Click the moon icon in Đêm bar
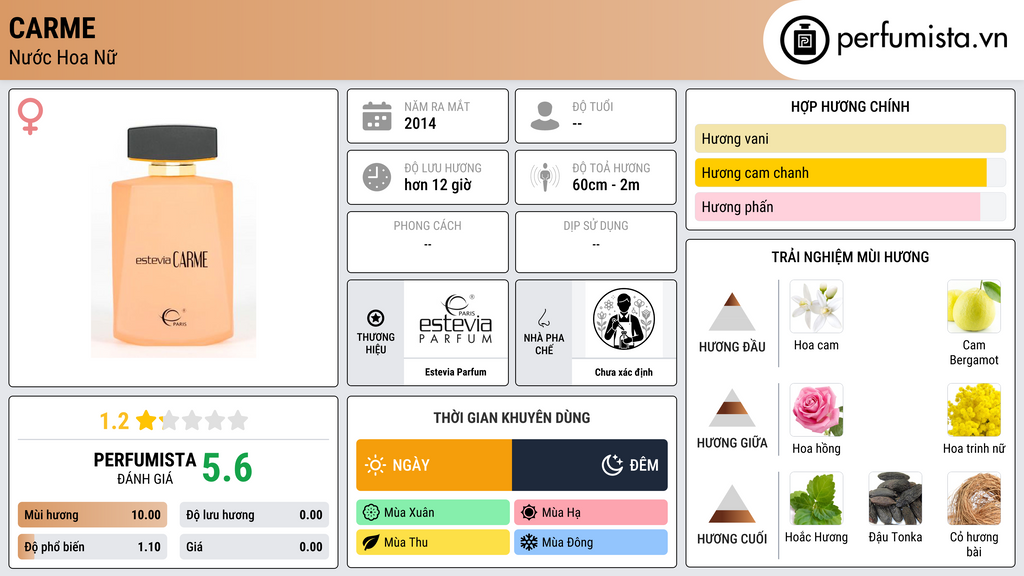1024x576 pixels. pyautogui.click(x=612, y=465)
